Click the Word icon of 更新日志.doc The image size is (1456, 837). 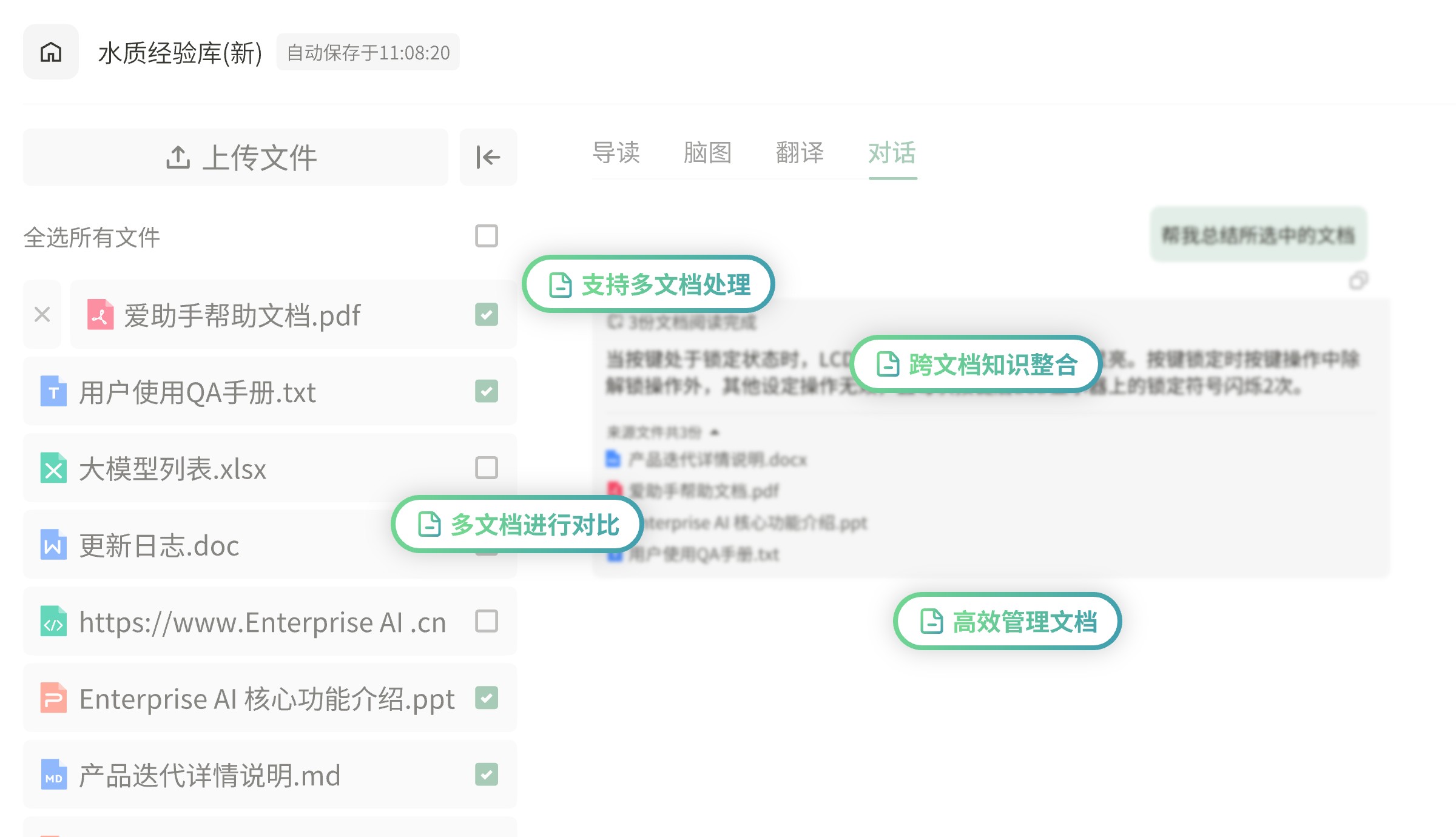[53, 545]
